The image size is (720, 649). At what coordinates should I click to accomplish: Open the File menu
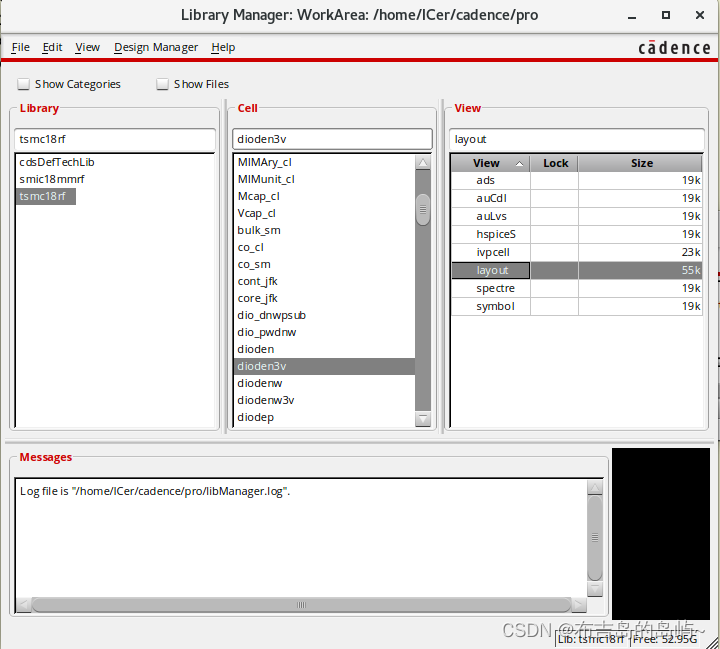tap(20, 47)
